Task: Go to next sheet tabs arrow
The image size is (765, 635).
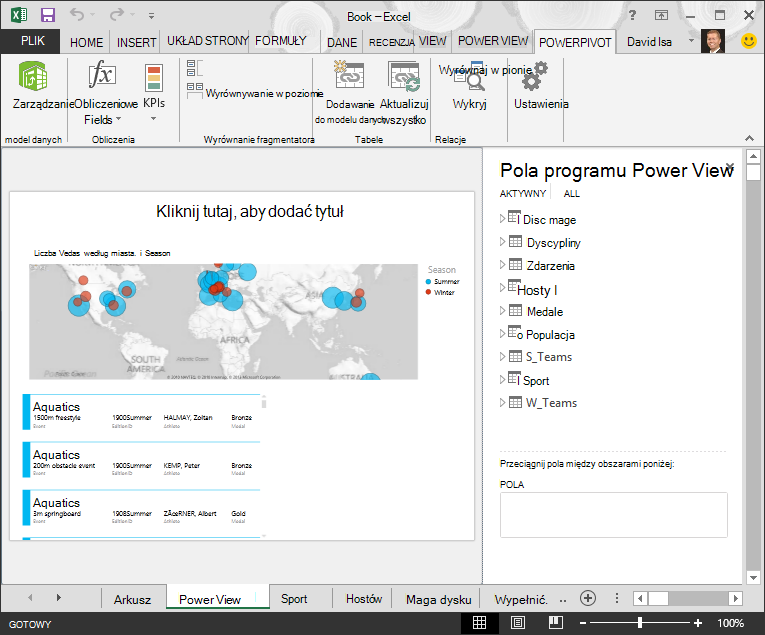Action: [59, 597]
